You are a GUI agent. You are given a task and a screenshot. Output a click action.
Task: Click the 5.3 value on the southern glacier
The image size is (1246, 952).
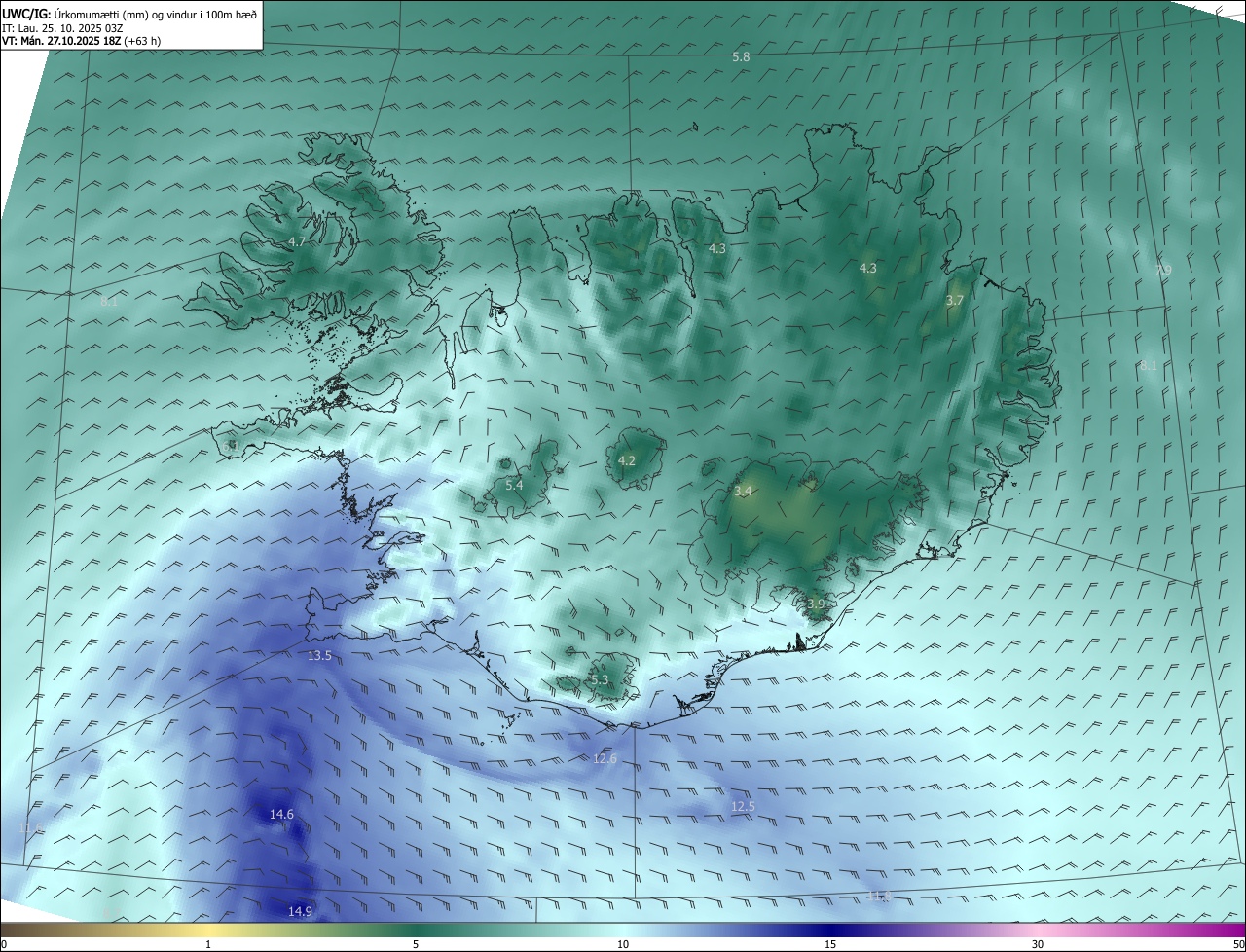click(599, 679)
